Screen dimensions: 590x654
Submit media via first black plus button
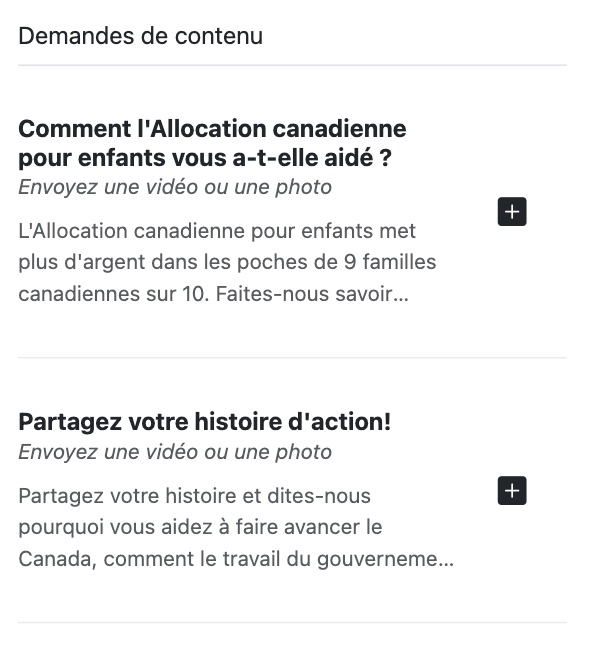point(512,211)
